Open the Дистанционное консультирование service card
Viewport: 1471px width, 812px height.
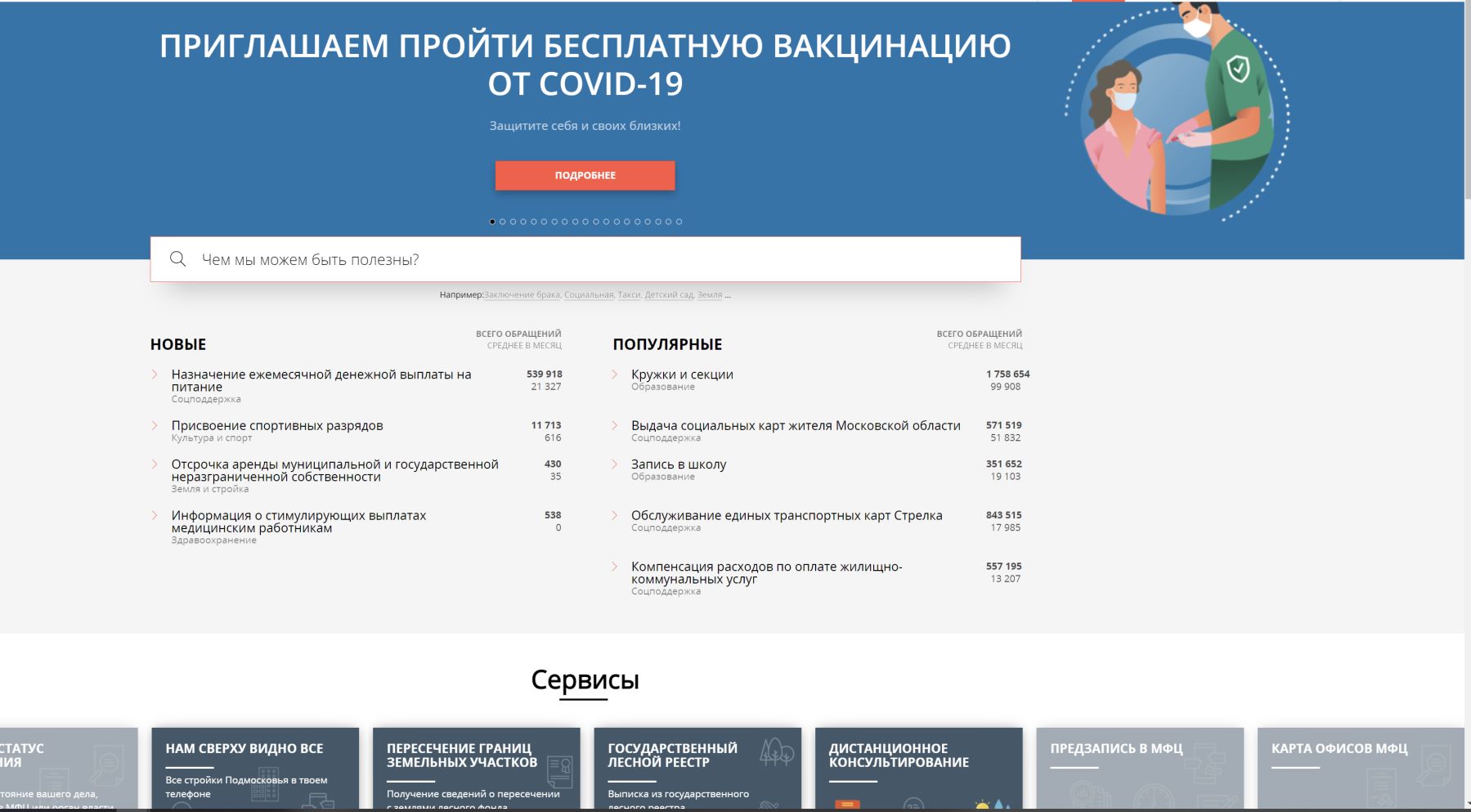coord(918,767)
